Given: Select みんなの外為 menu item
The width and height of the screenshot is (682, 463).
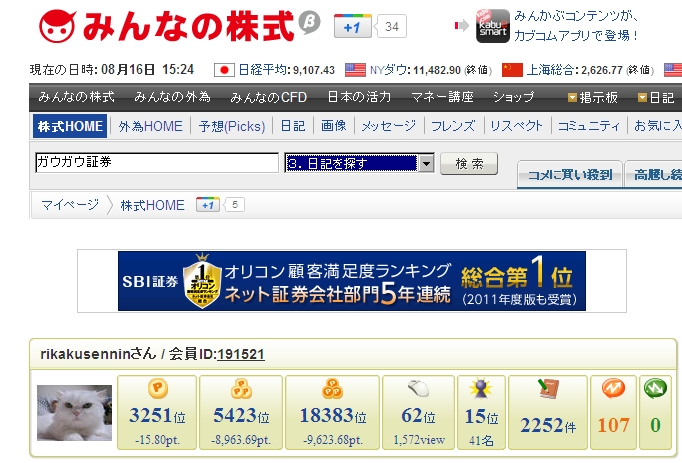Looking at the screenshot, I should pos(172,97).
